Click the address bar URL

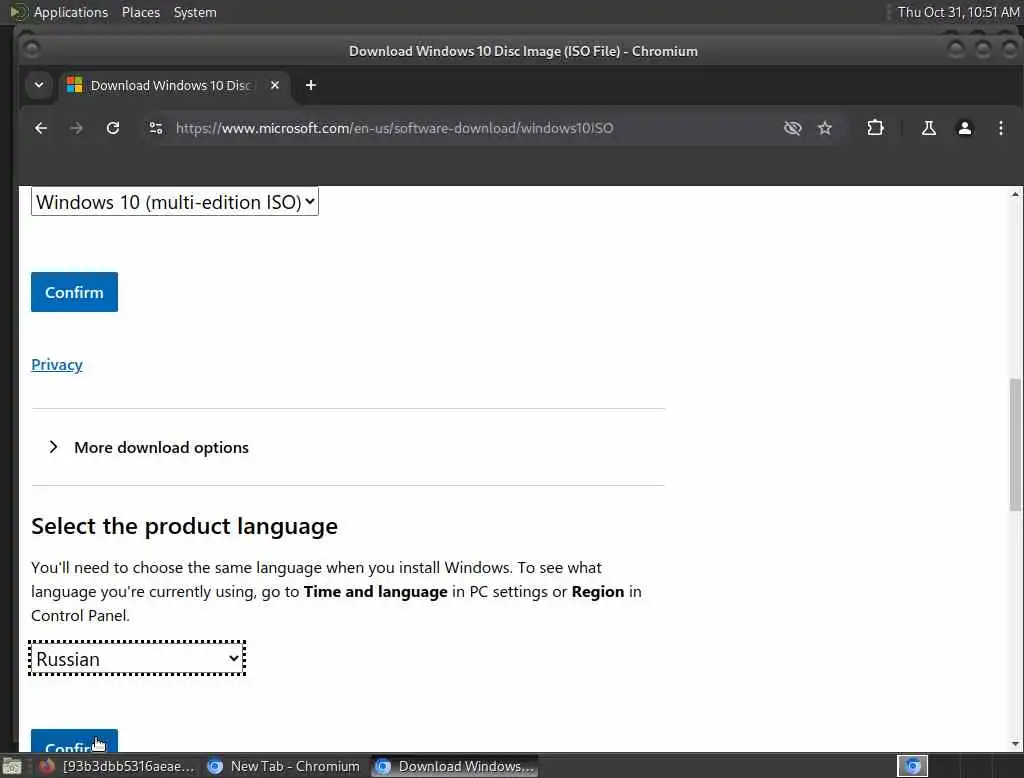pos(394,128)
